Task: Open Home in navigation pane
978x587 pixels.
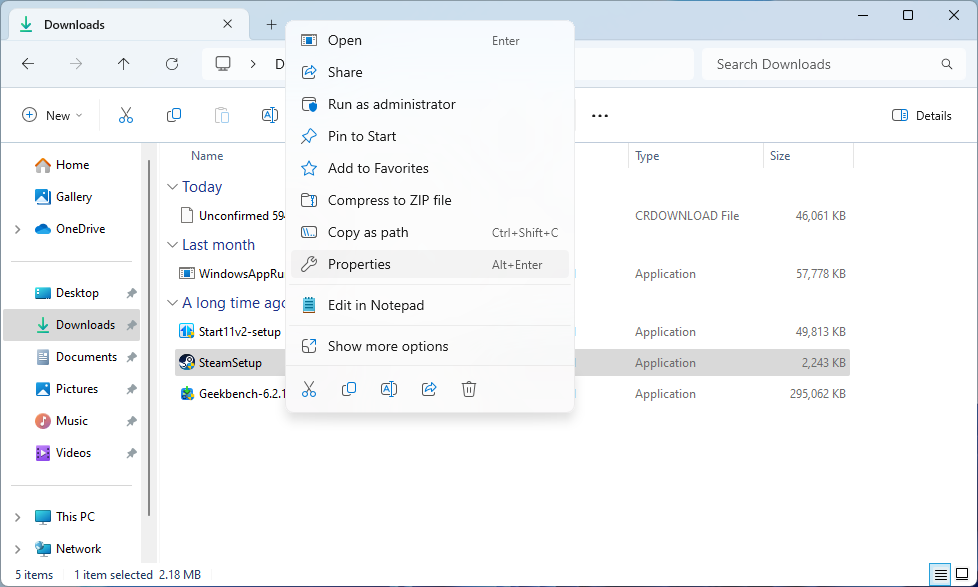Action: point(72,165)
